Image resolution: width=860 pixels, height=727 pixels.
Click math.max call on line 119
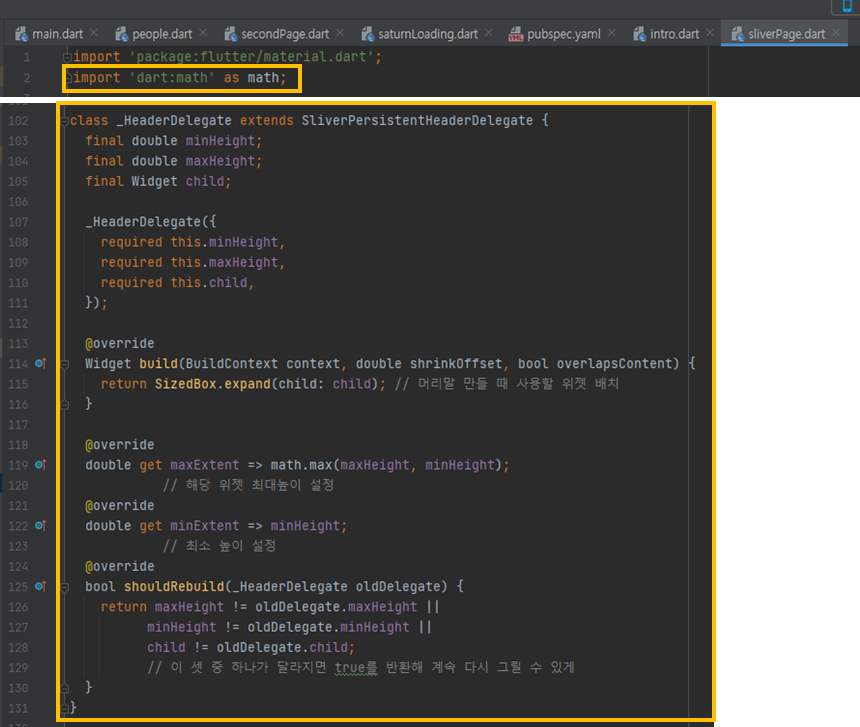tap(301, 465)
